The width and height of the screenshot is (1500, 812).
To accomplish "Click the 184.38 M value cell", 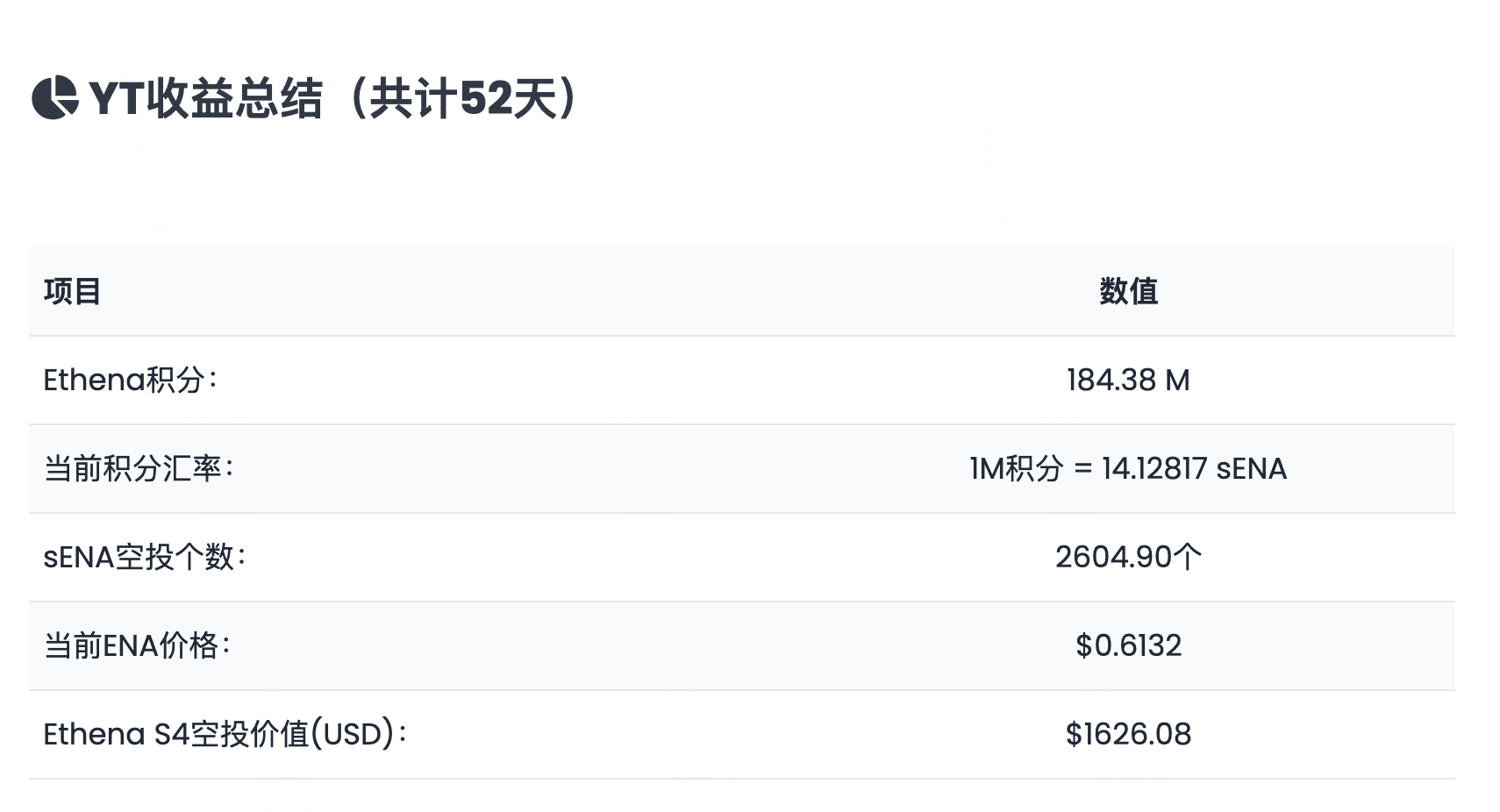I will point(1128,380).
